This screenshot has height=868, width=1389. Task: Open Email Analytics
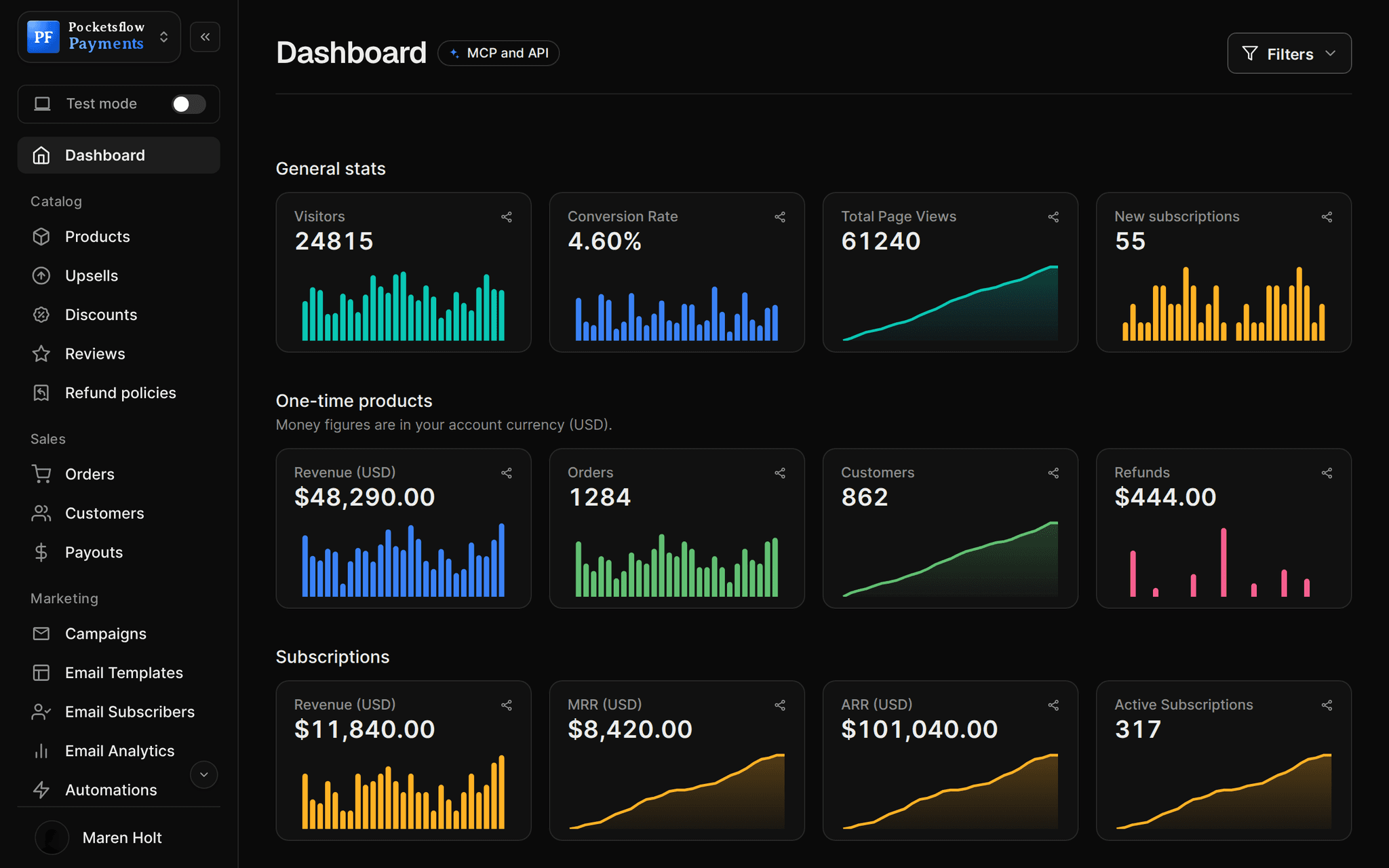coord(119,751)
